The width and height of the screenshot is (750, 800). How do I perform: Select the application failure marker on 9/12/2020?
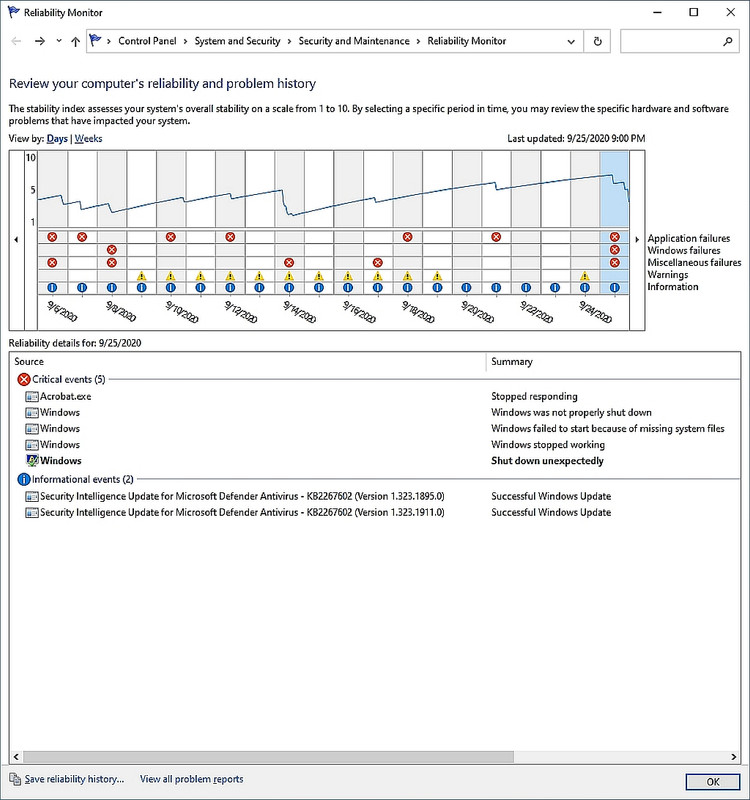230,237
